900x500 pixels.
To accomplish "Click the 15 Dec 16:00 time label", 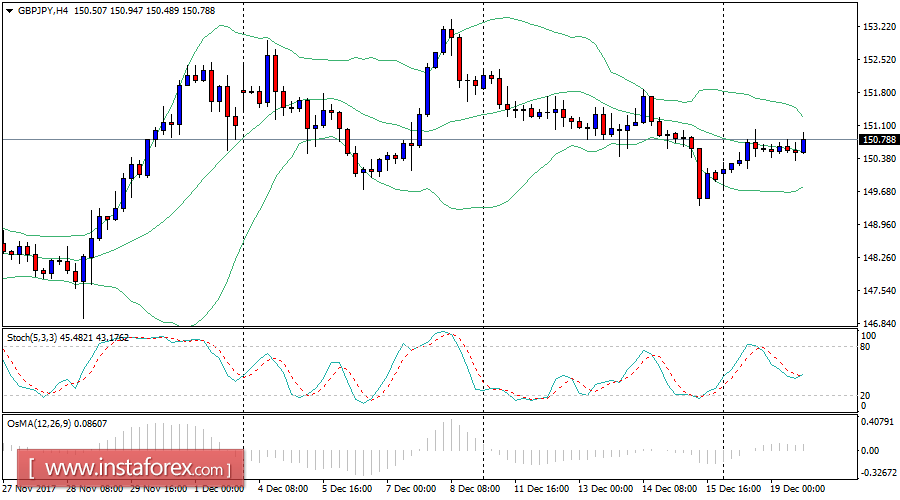I will 734,489.
